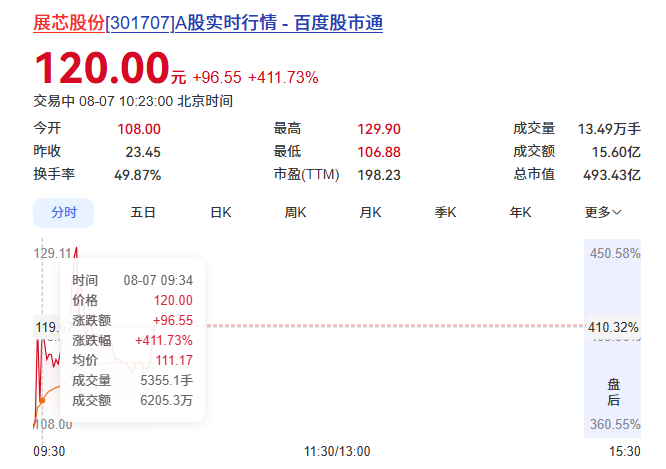Image resolution: width=666 pixels, height=469 pixels.
Task: Select the 年K tab
Action: (521, 212)
